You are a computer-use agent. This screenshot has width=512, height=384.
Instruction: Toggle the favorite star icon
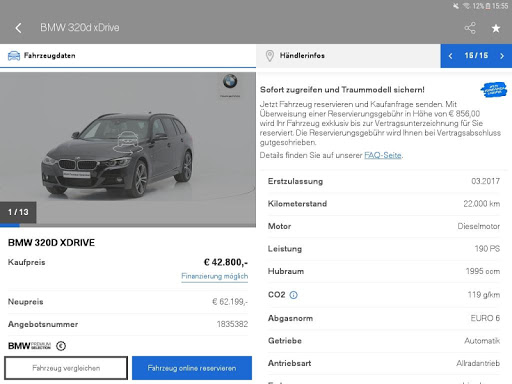point(496,28)
